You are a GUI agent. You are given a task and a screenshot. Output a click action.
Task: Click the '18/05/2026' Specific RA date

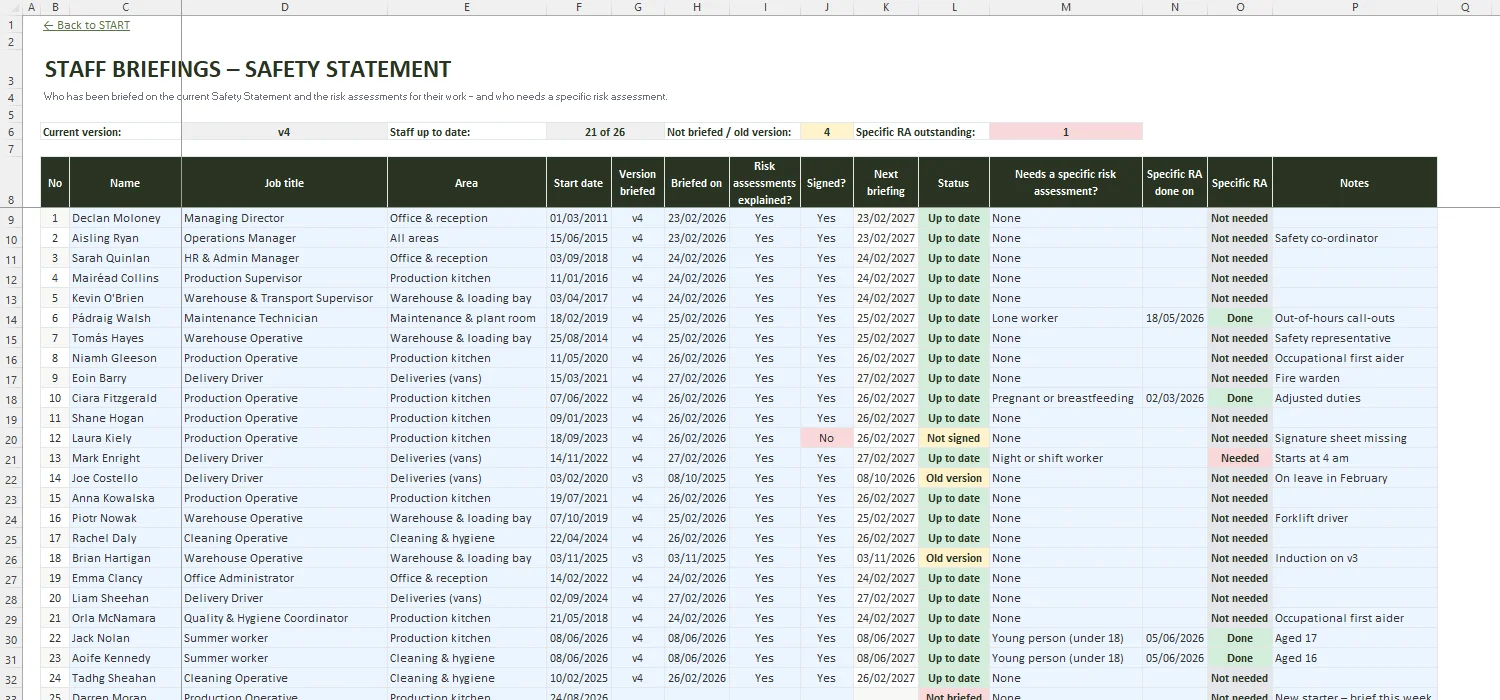[1175, 318]
